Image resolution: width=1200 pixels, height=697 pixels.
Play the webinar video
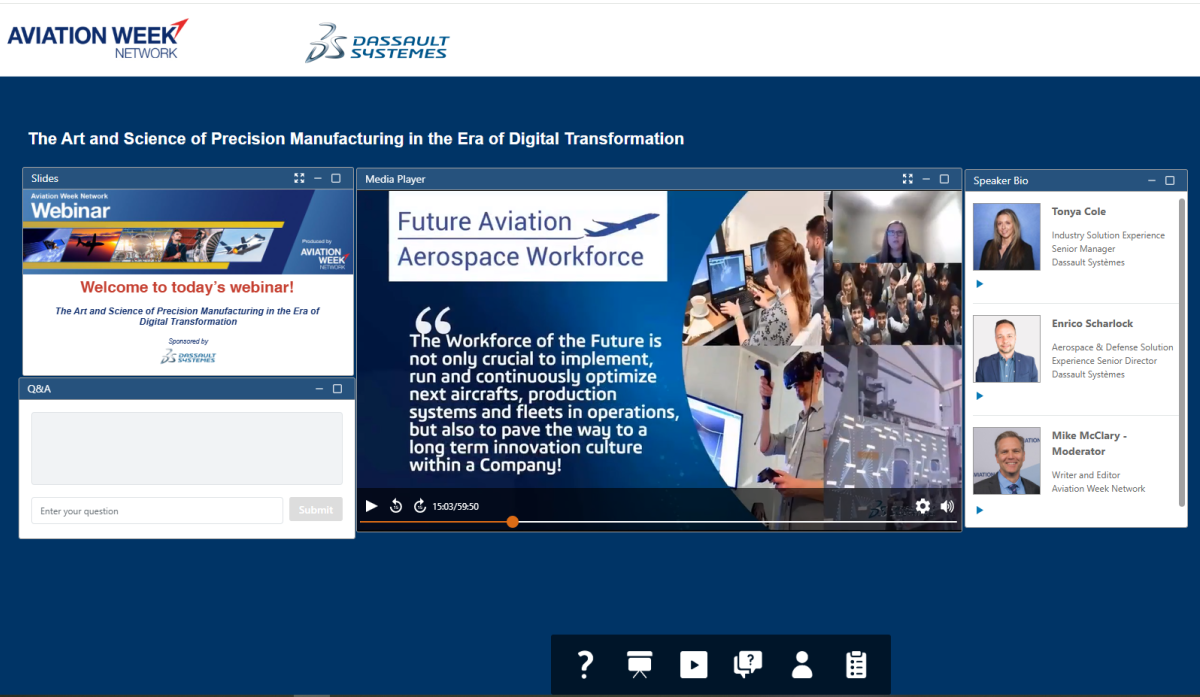[371, 506]
